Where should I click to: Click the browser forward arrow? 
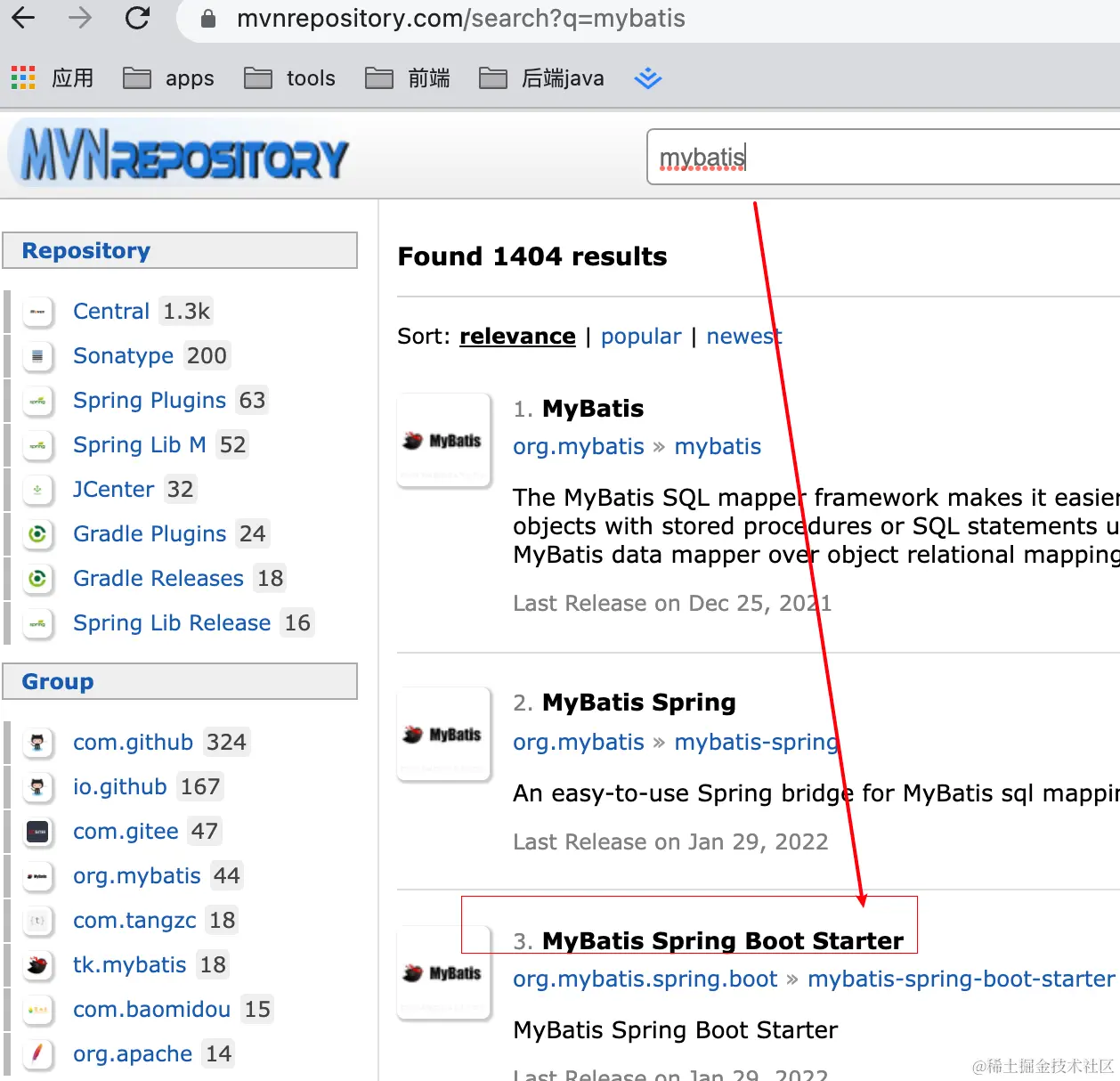[x=80, y=18]
